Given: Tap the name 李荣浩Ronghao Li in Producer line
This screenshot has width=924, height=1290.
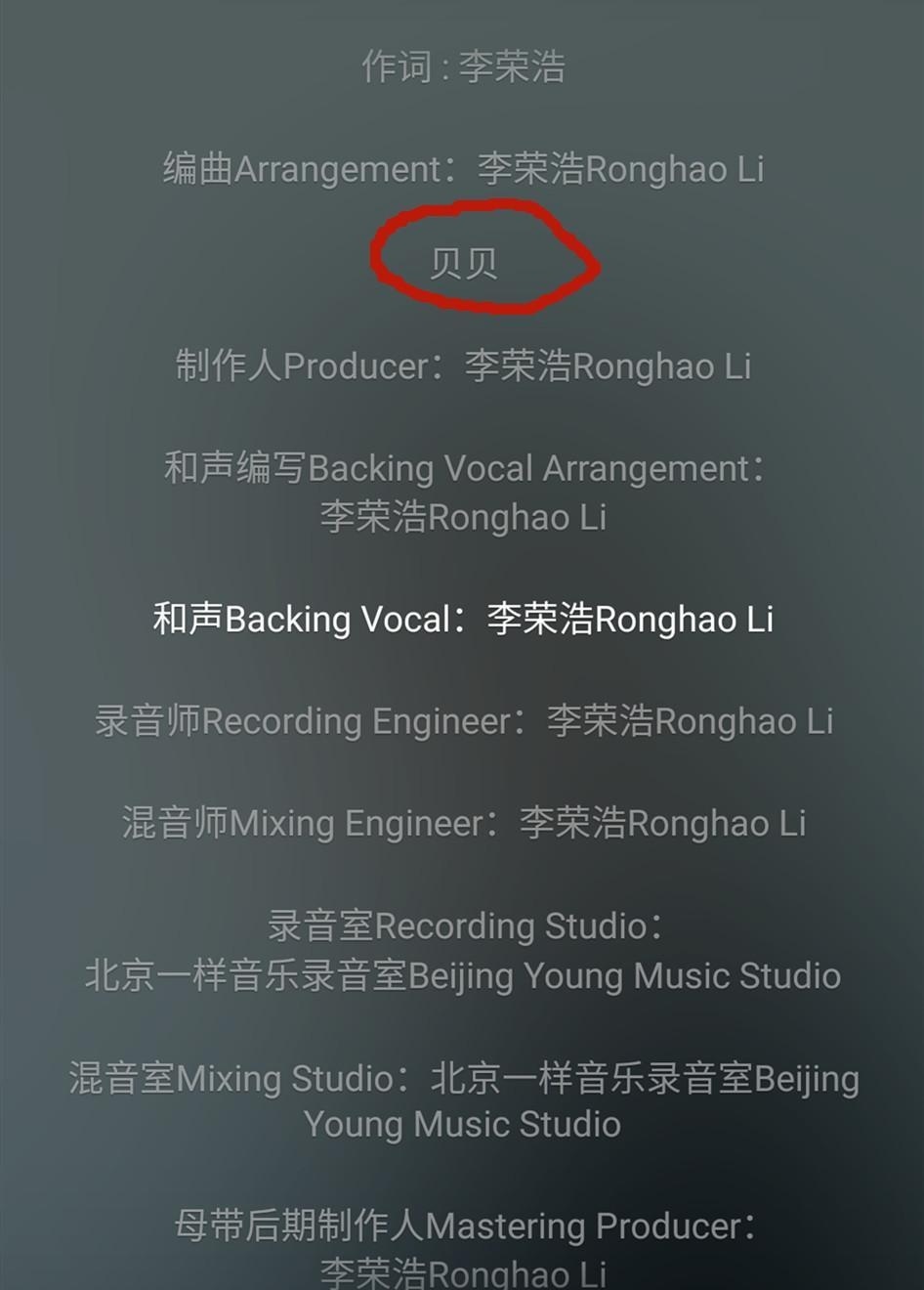Looking at the screenshot, I should tap(608, 366).
